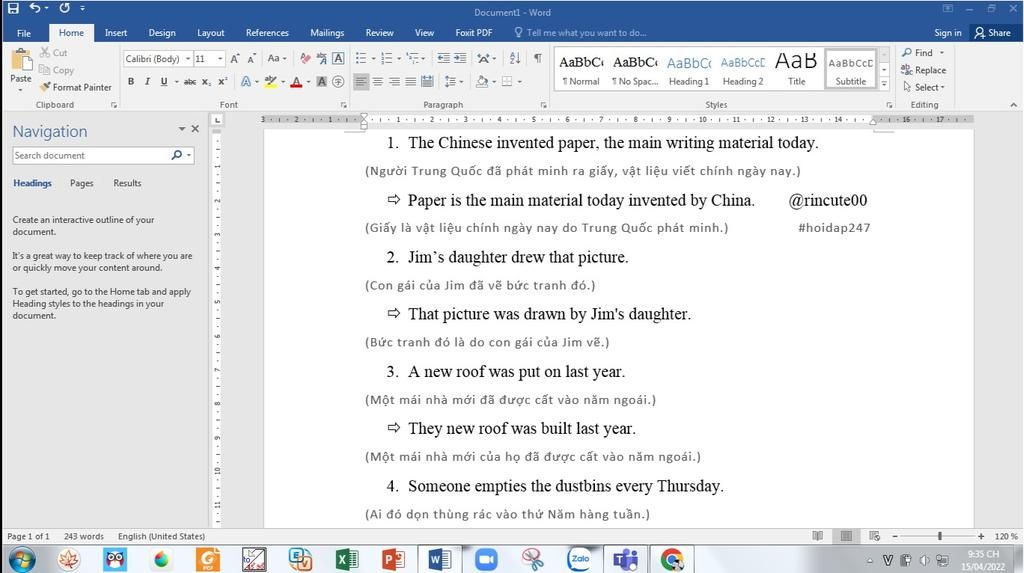
Task: Decrease paragraph indent
Action: tap(443, 58)
